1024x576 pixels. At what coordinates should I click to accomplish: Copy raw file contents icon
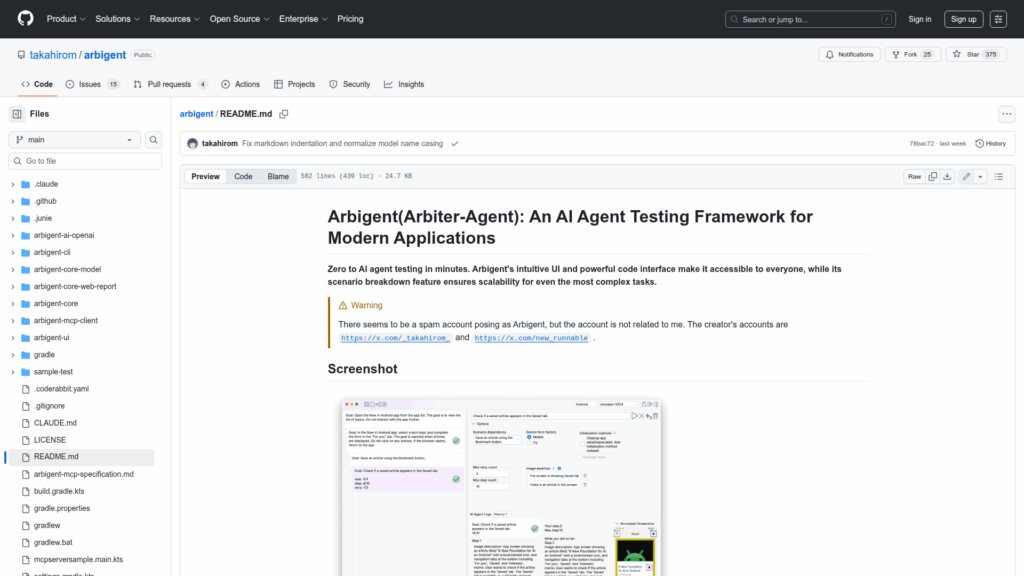pyautogui.click(x=932, y=176)
